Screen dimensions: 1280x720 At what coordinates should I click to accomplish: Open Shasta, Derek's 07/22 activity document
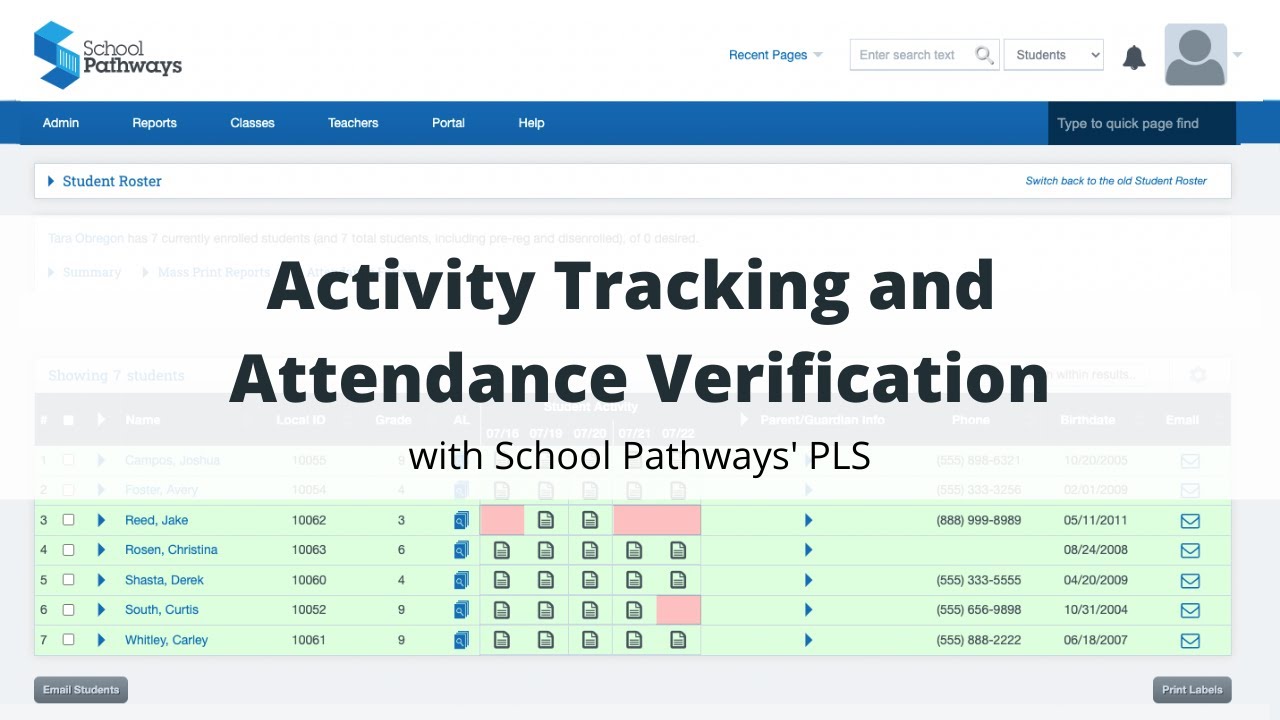[678, 580]
